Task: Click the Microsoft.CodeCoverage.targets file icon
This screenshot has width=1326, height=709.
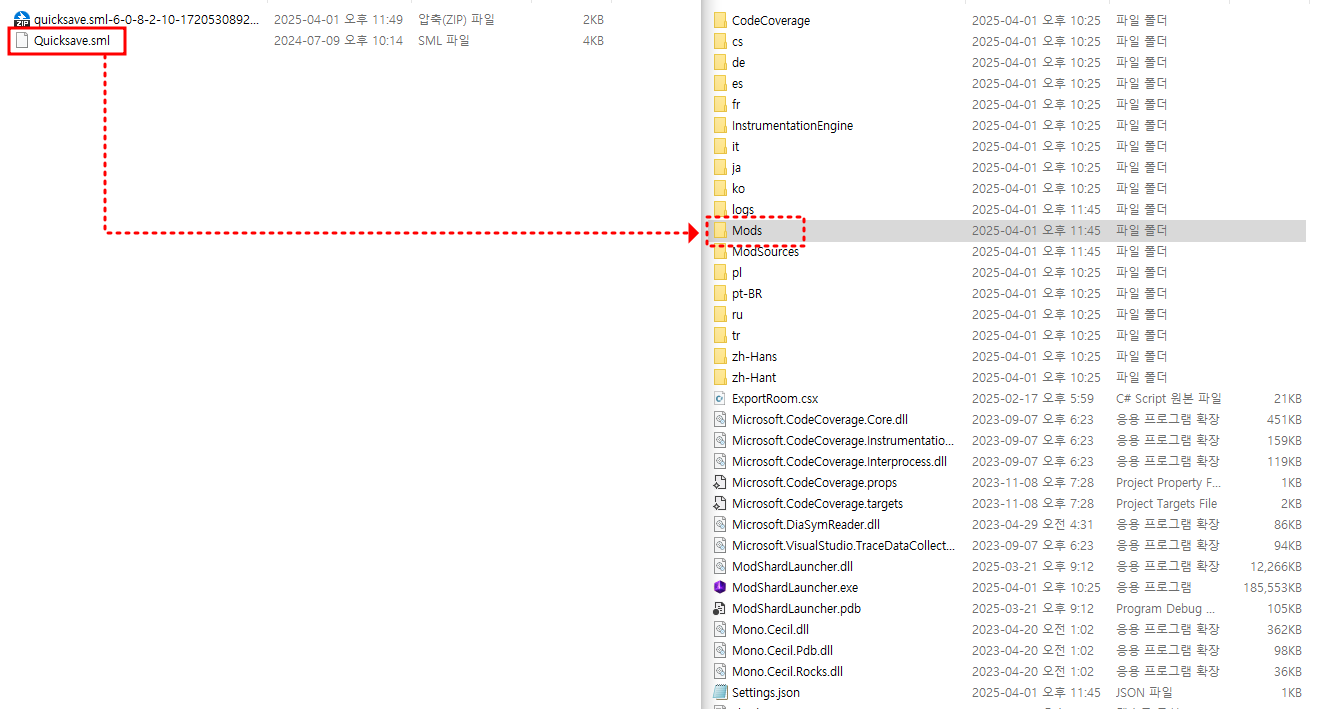Action: tap(720, 503)
